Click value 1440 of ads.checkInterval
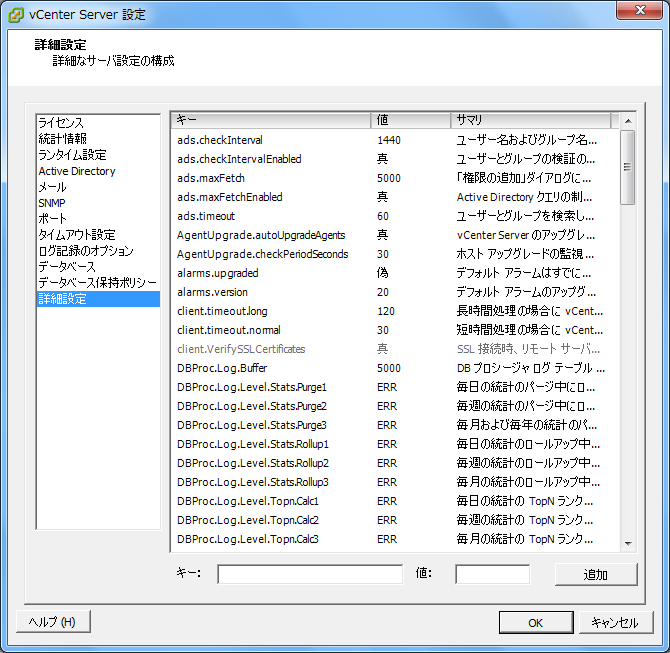This screenshot has width=670, height=653. pos(389,140)
